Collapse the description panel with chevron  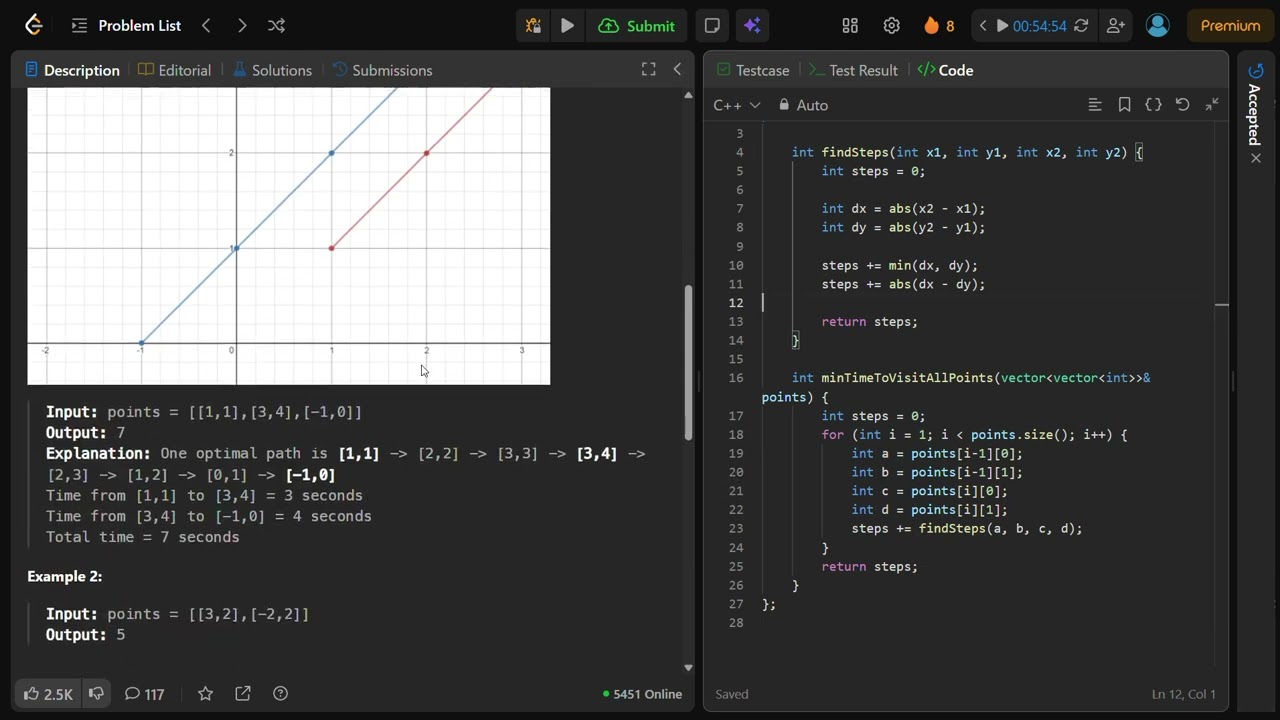pos(677,69)
